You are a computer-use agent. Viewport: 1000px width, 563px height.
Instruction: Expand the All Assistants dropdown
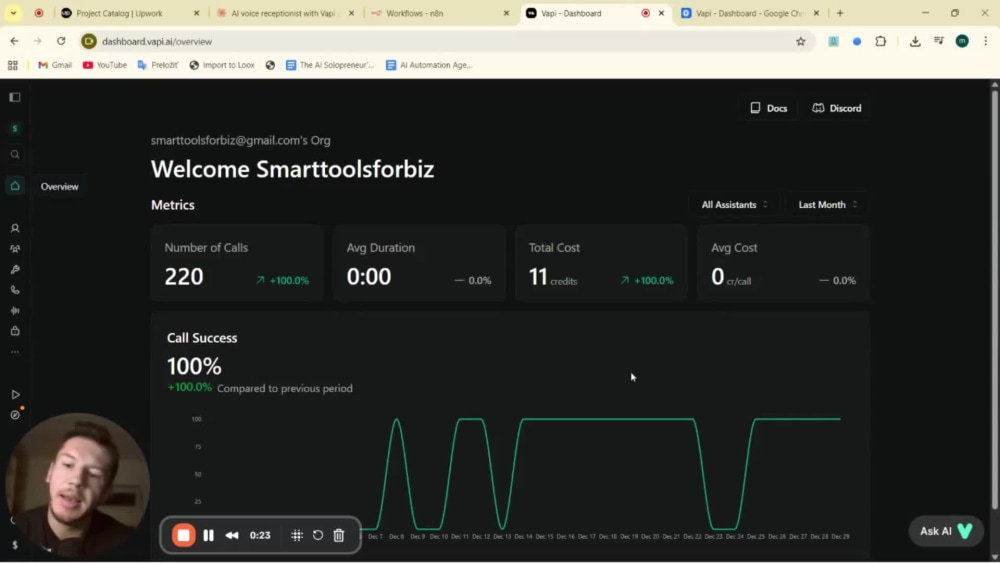pyautogui.click(x=735, y=205)
